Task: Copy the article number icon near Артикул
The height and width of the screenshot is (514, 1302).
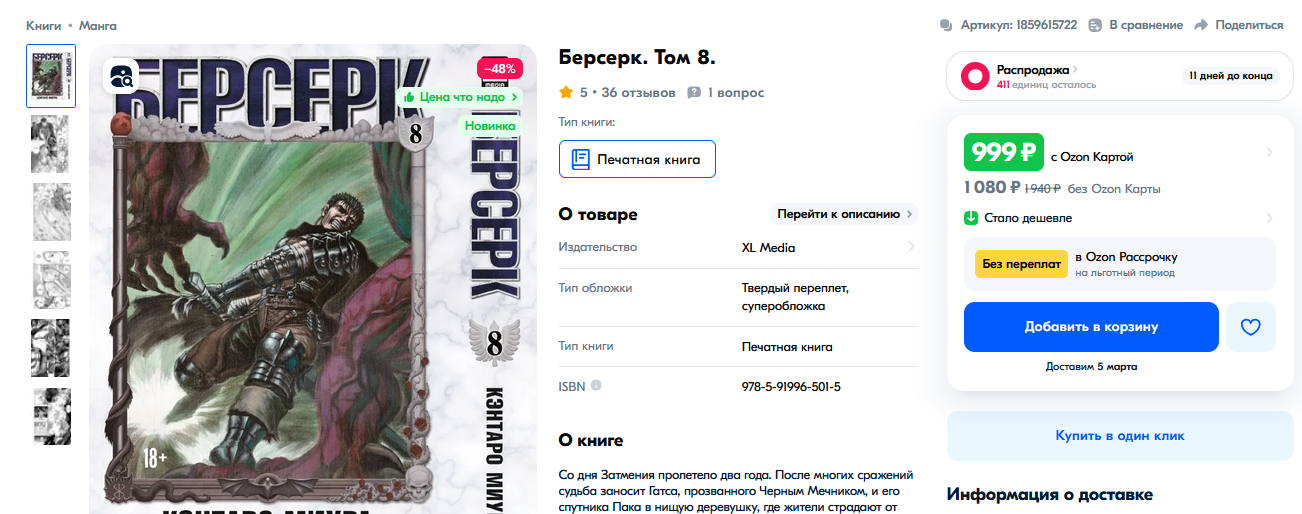Action: pyautogui.click(x=946, y=25)
